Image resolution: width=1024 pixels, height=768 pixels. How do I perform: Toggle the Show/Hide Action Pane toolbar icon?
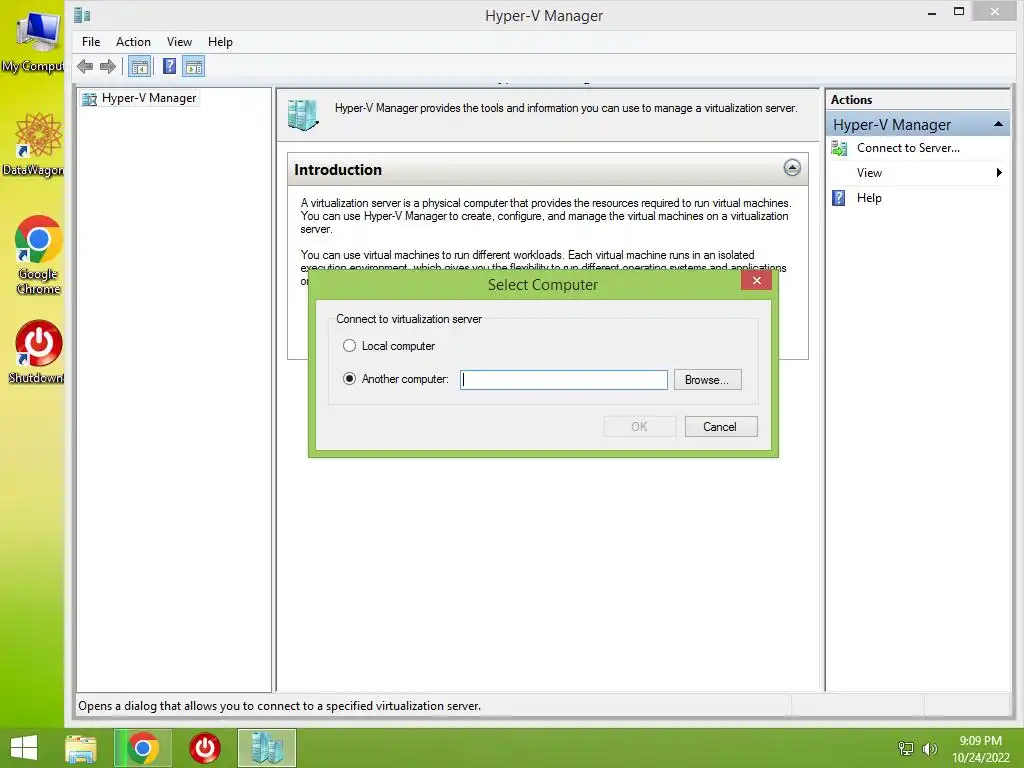tap(194, 67)
